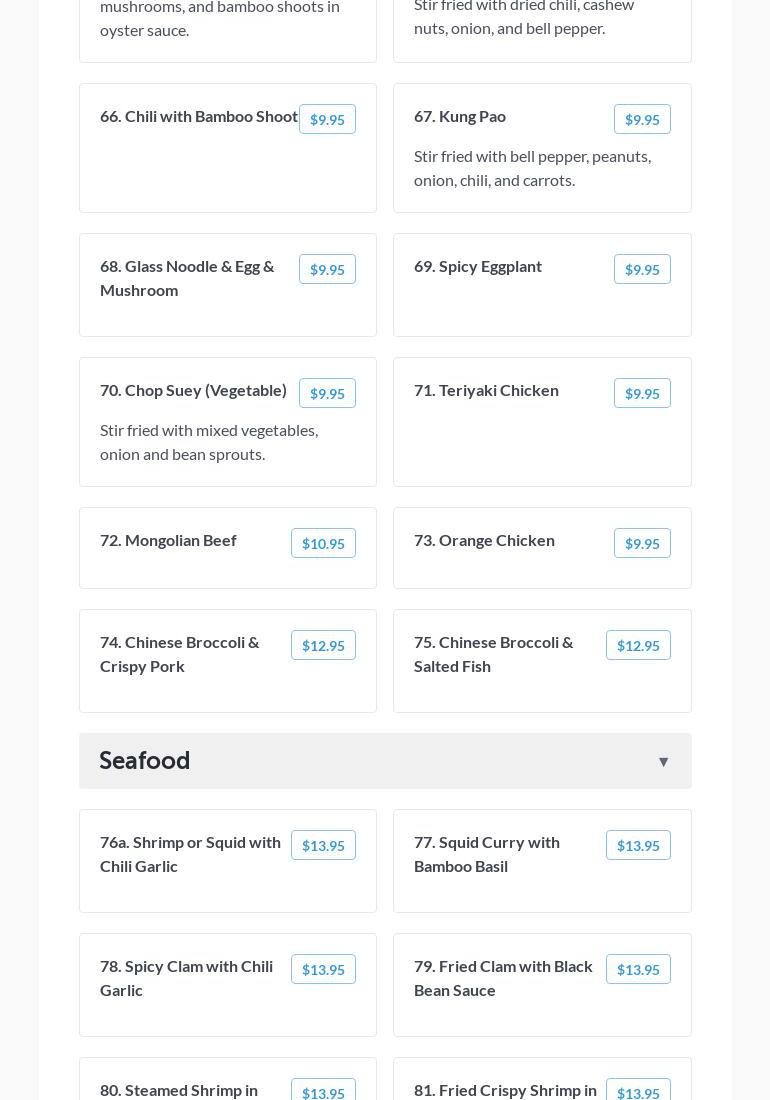Viewport: 770px width, 1100px height.
Task: Click the $9.95 price for Chili with Bamboo Shoot
Action: pyautogui.click(x=327, y=119)
